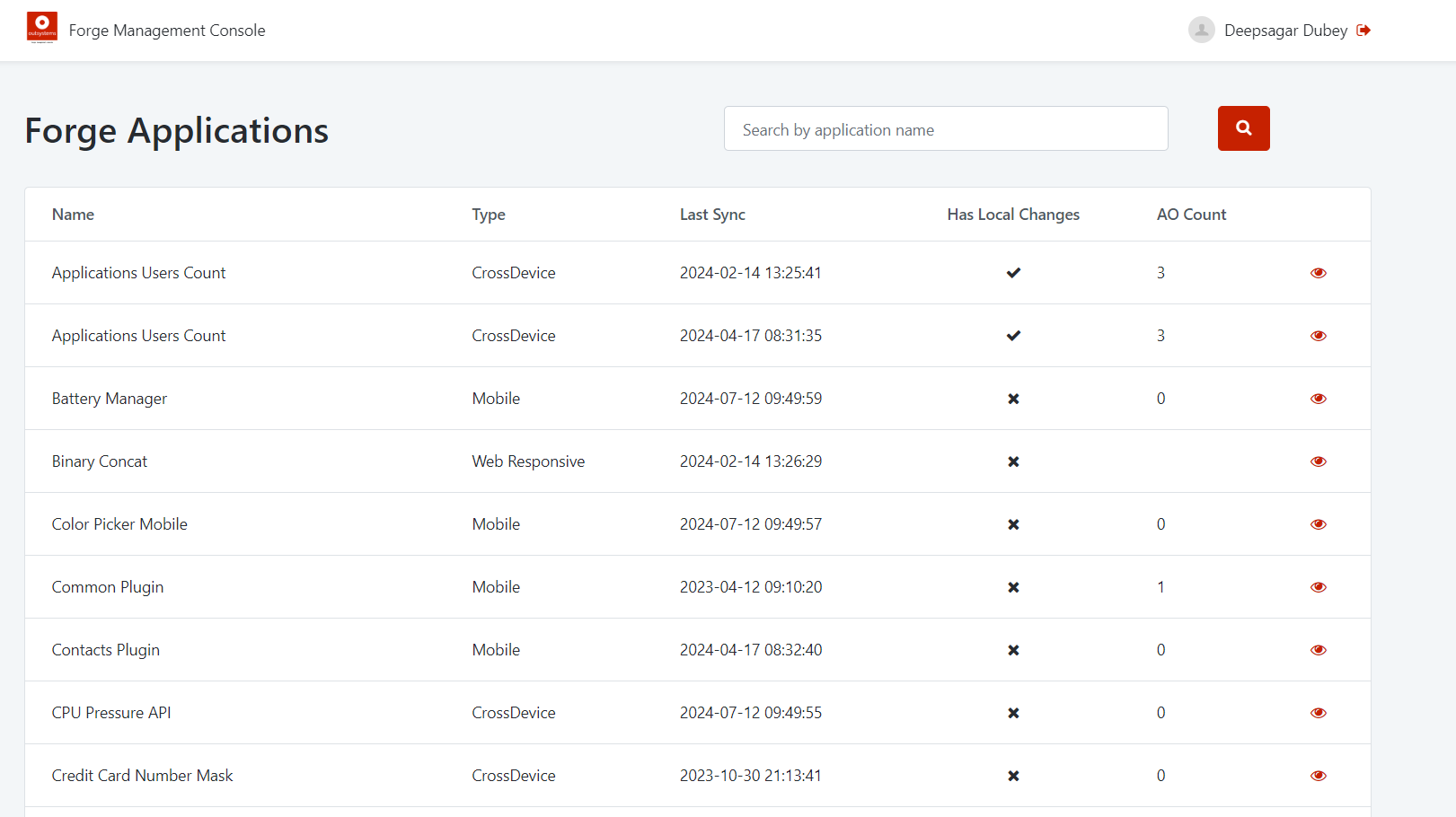The image size is (1456, 817).
Task: Click the X mark for Common Plugin local changes
Action: pos(1013,586)
